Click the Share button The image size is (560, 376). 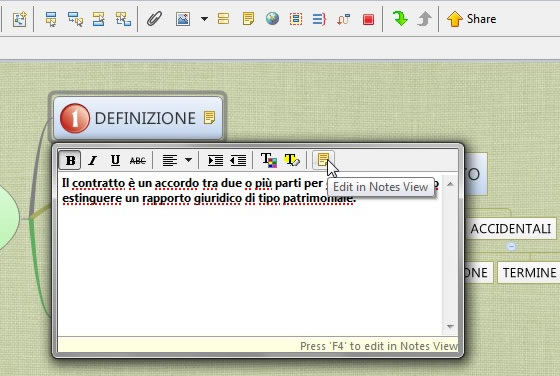pos(471,19)
